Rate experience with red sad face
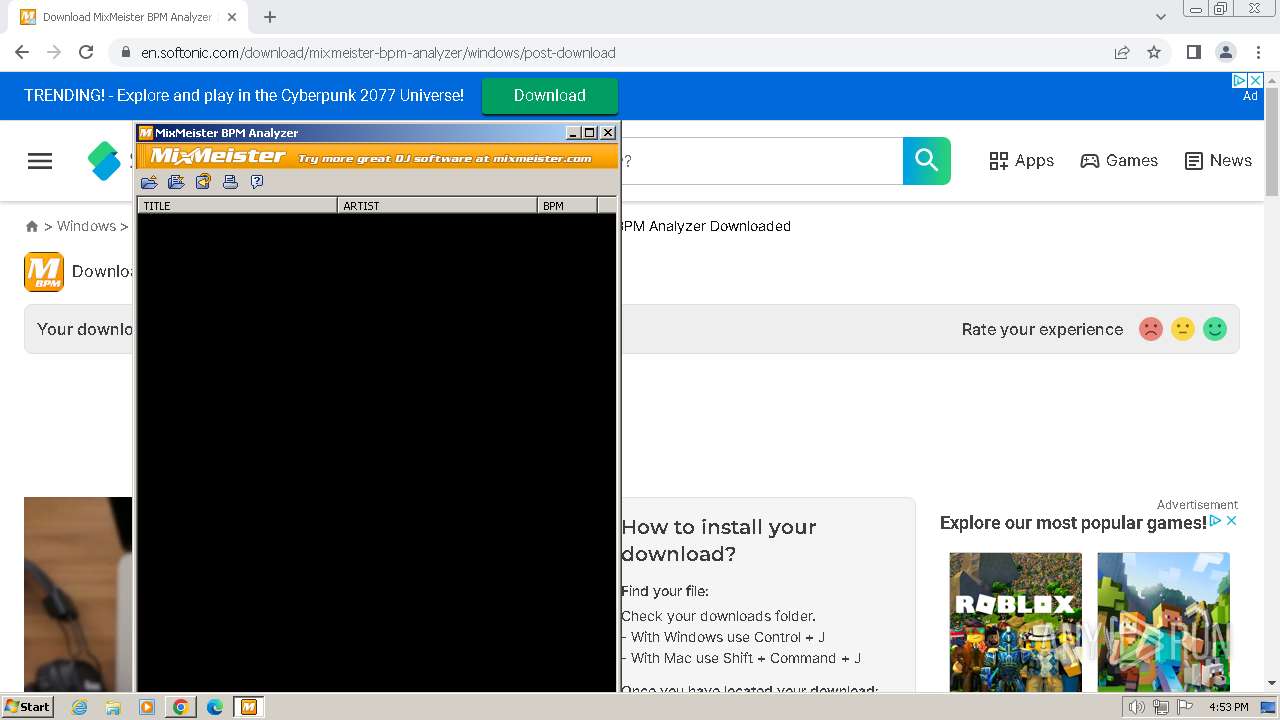This screenshot has width=1280, height=720. (x=1151, y=329)
